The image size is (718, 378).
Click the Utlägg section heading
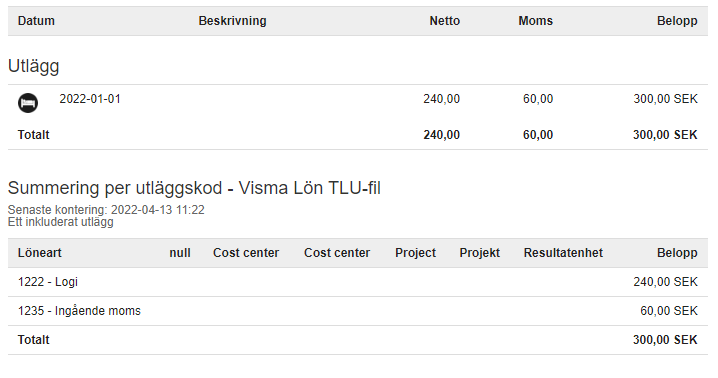pos(33,66)
